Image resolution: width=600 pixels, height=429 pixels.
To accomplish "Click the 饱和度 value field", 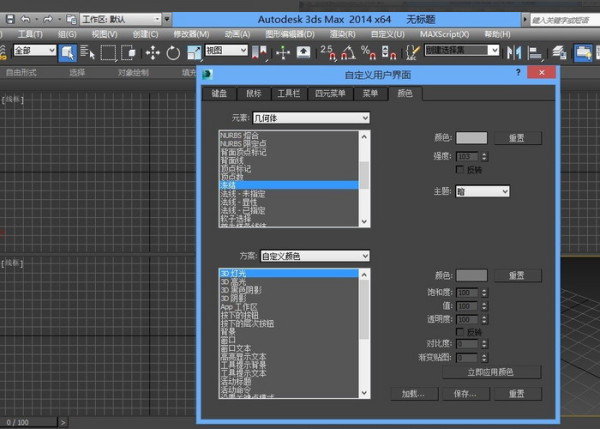I will pyautogui.click(x=467, y=293).
